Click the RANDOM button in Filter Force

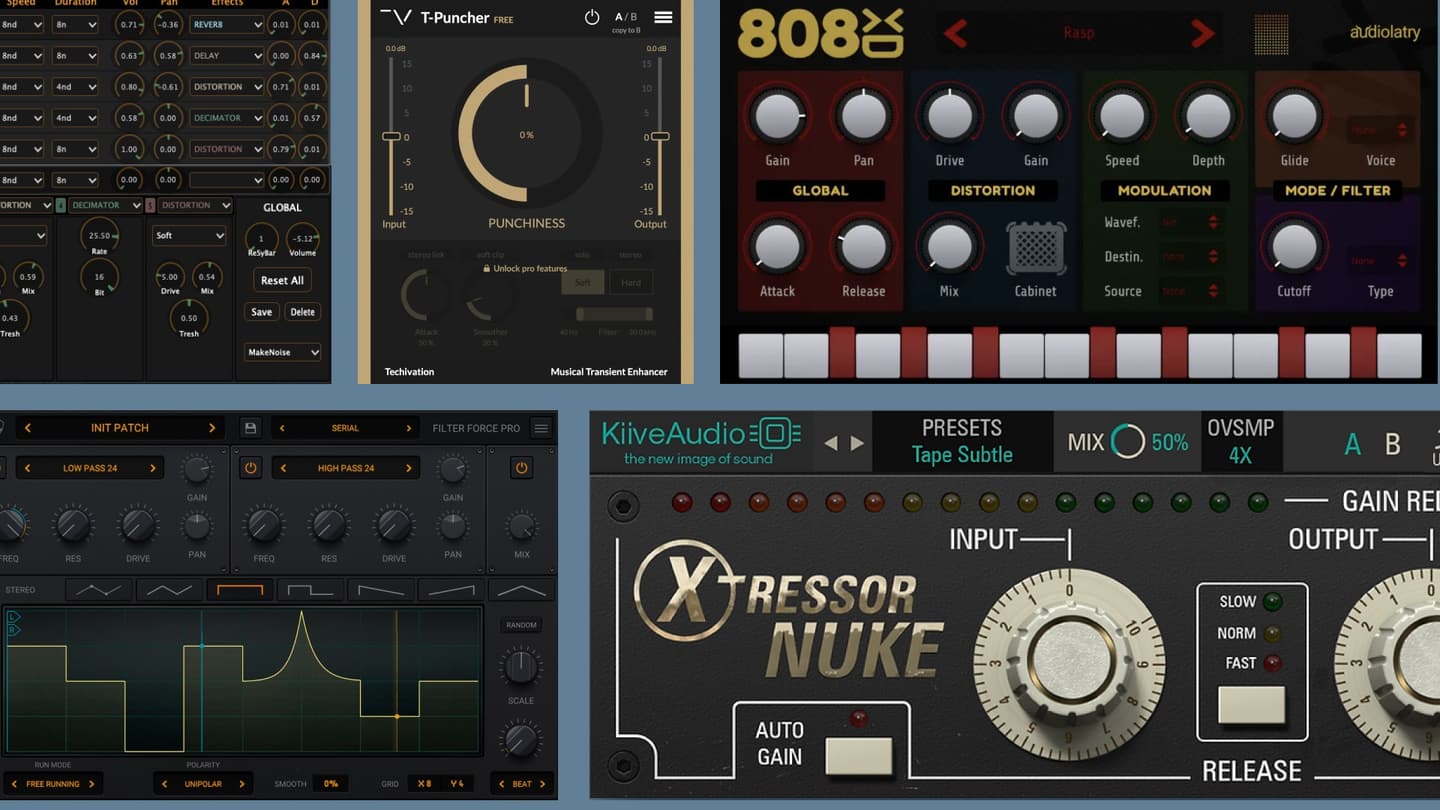point(521,625)
